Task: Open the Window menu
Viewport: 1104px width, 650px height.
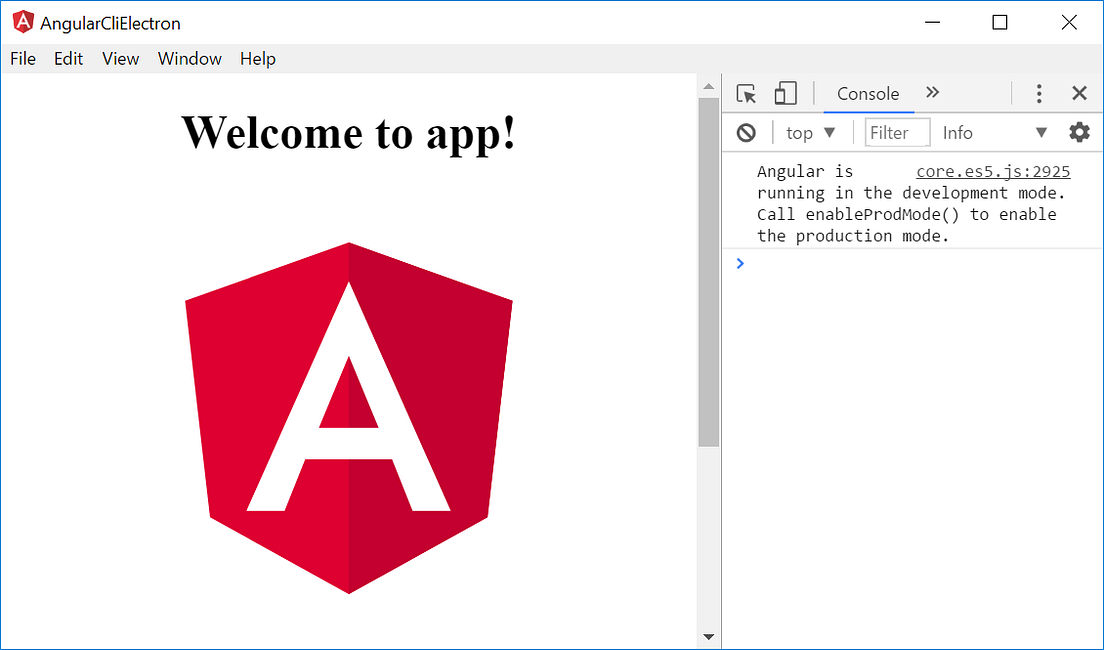Action: pyautogui.click(x=189, y=58)
